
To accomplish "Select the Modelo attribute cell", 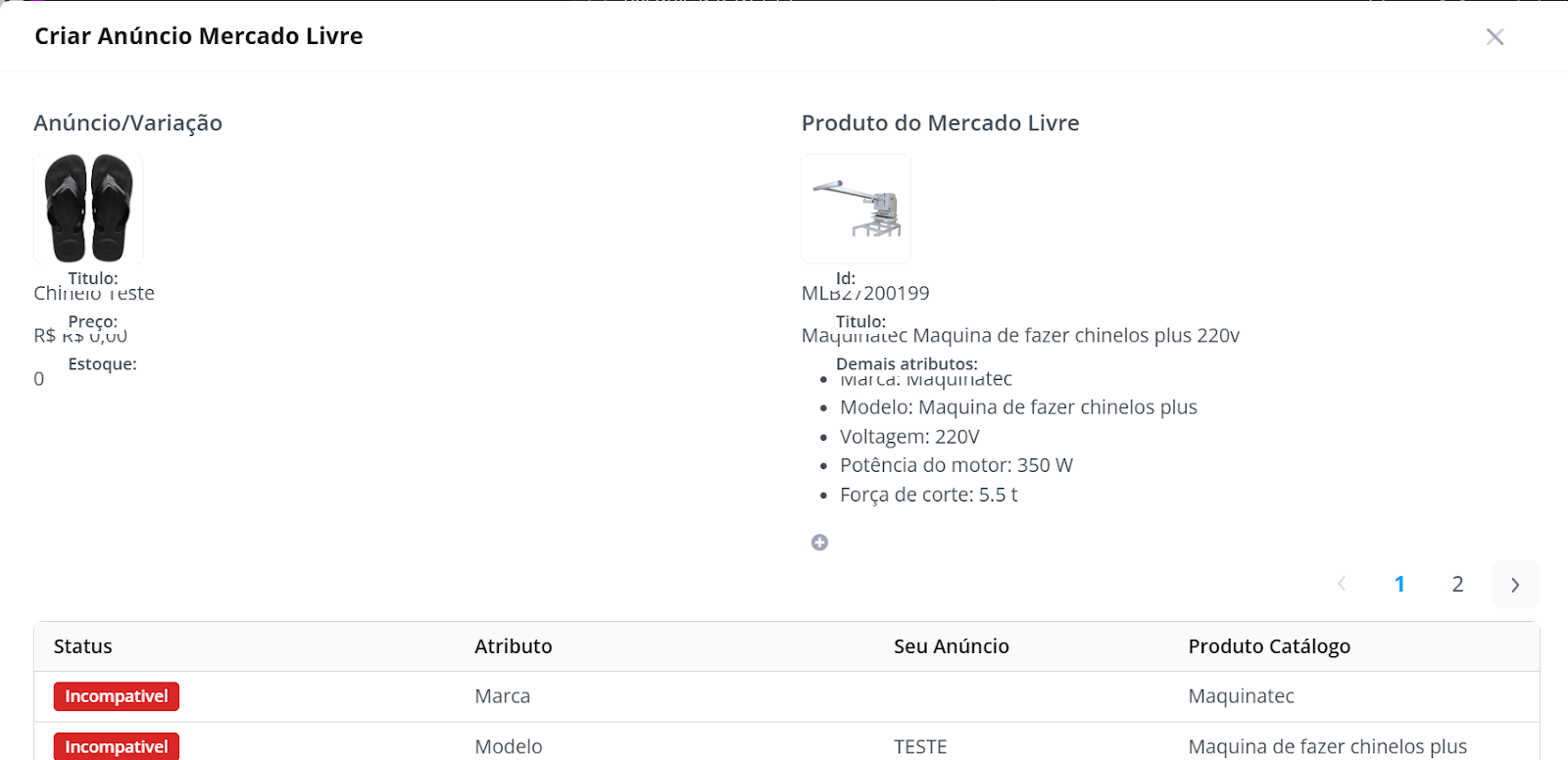I will point(509,746).
